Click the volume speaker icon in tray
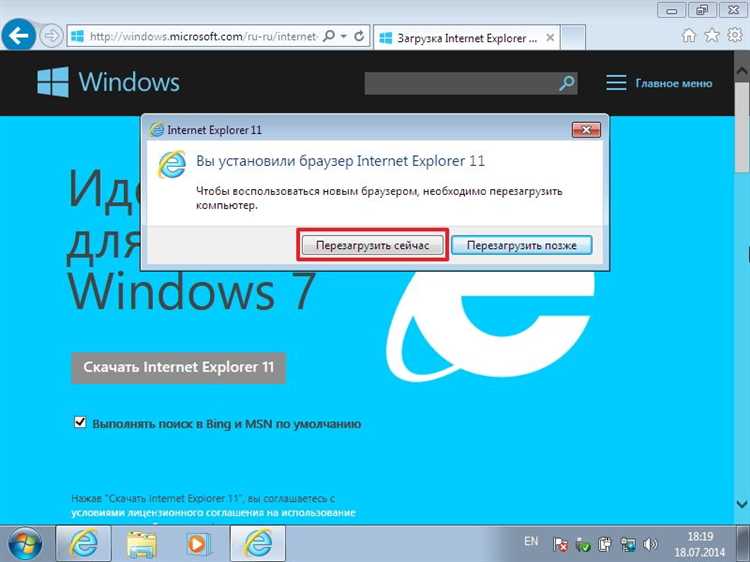 coord(650,545)
